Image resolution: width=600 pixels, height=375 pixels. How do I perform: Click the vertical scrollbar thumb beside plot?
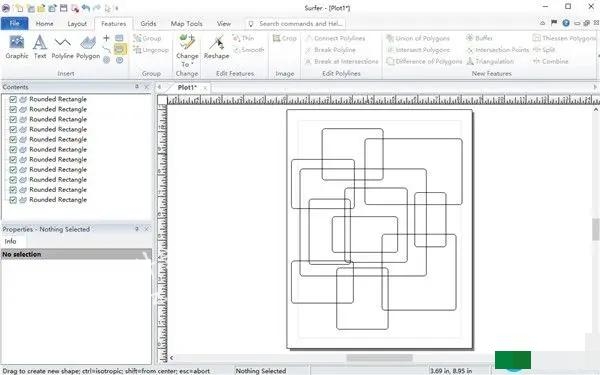(x=596, y=229)
